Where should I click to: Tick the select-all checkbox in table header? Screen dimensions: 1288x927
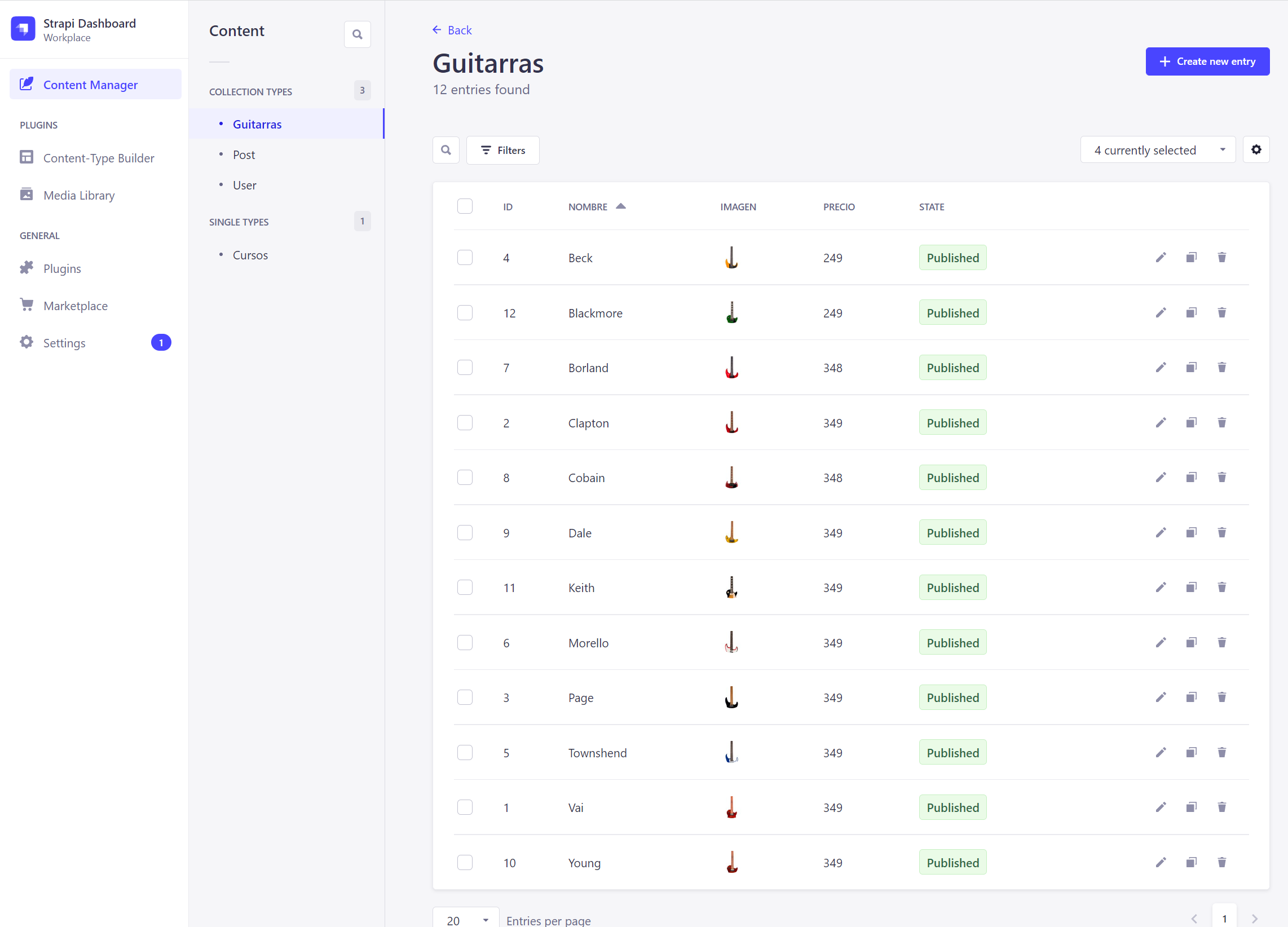coord(465,206)
